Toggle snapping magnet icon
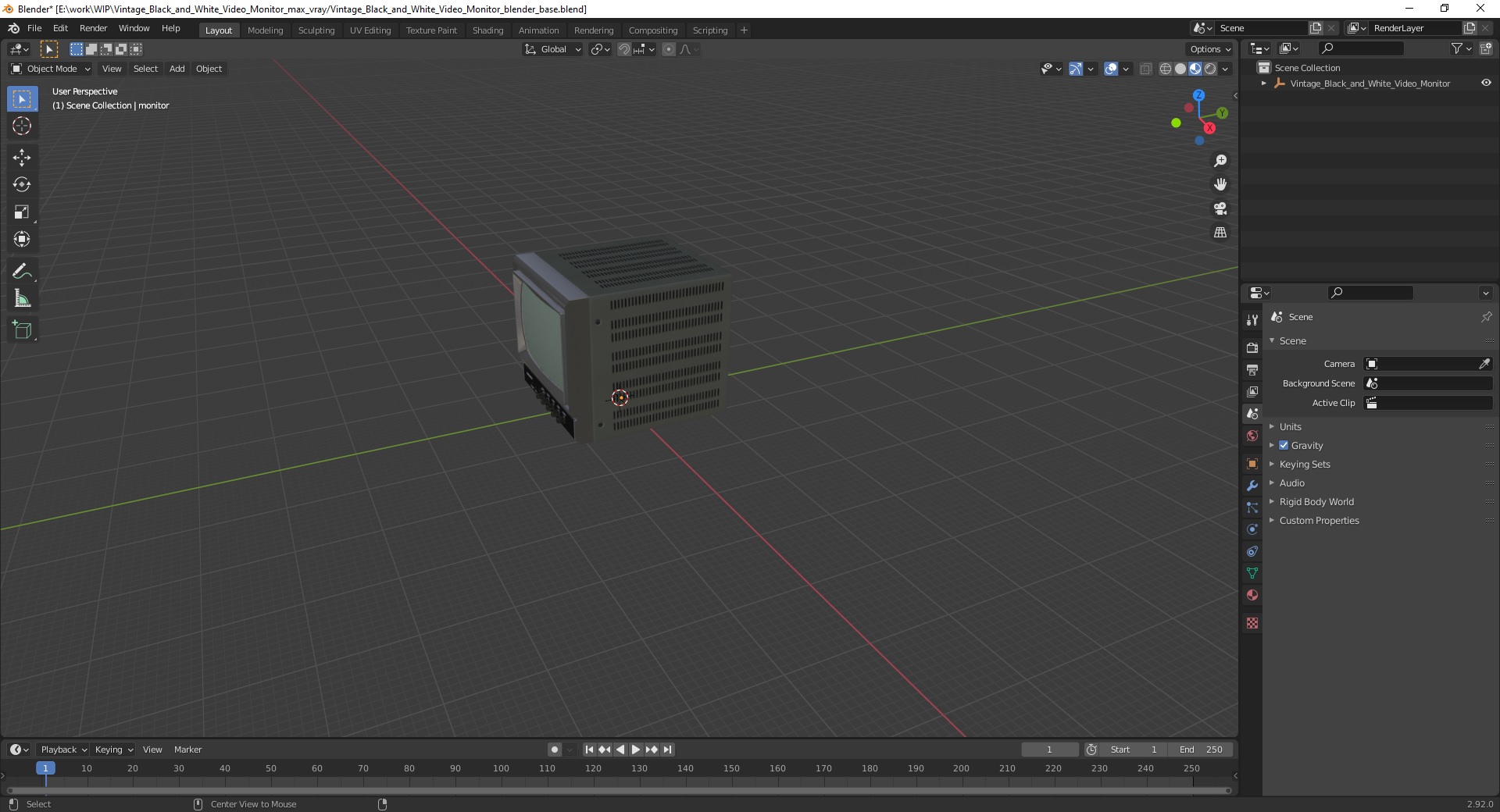1500x812 pixels. point(624,49)
